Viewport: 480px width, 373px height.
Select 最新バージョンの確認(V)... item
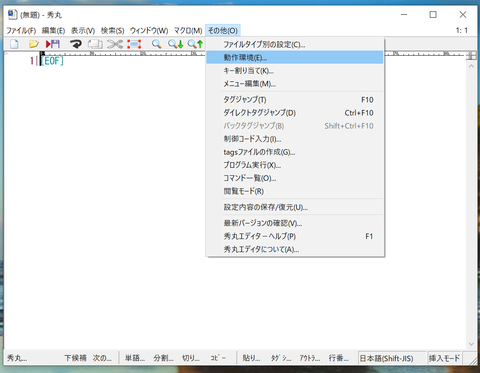tap(295, 223)
